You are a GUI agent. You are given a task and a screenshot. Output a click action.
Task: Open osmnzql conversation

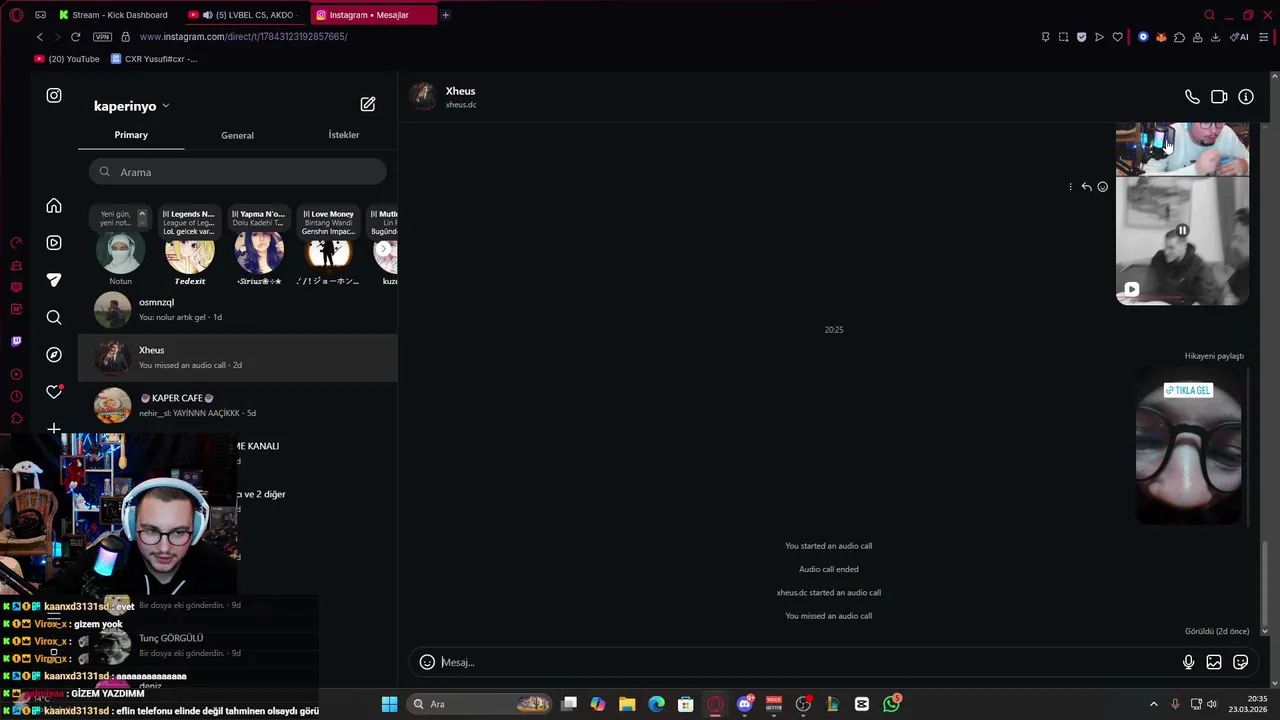click(x=238, y=310)
